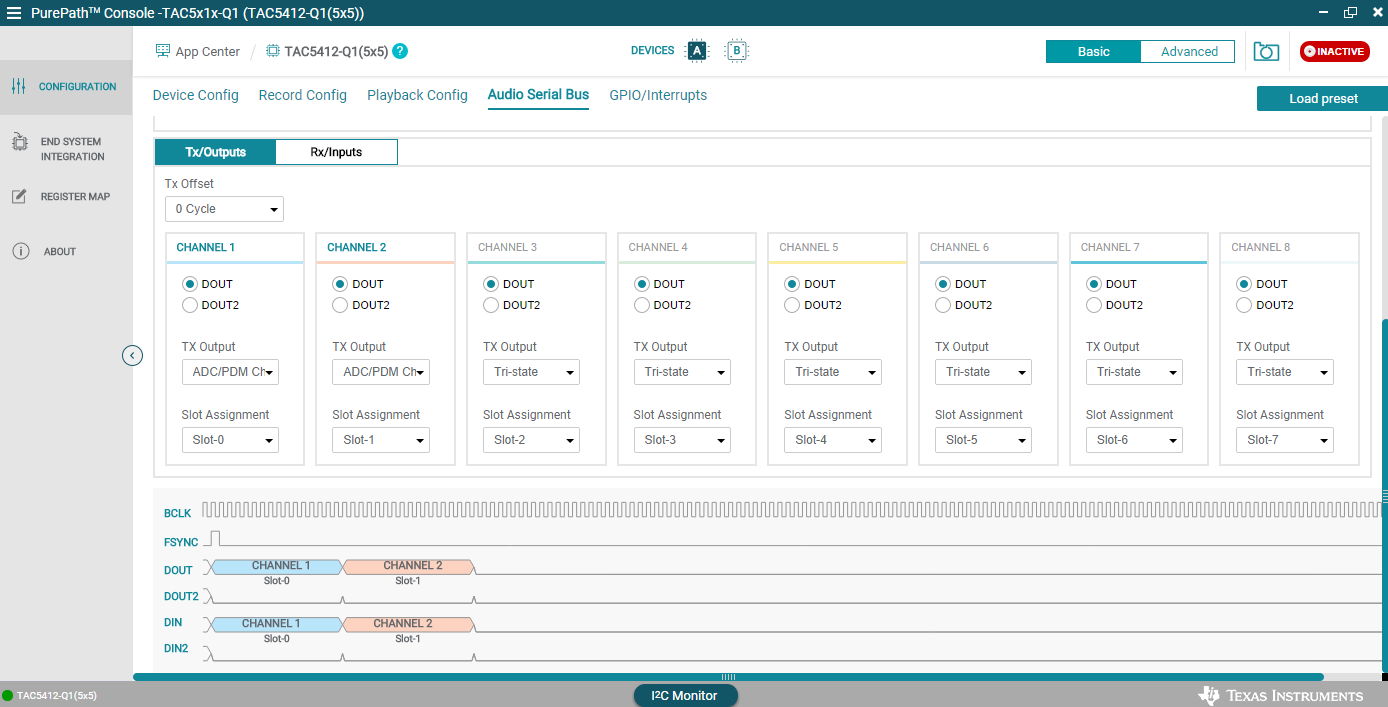Screen dimensions: 1388x707
Task: Open the GPIO/Interrupts tab
Action: click(658, 95)
